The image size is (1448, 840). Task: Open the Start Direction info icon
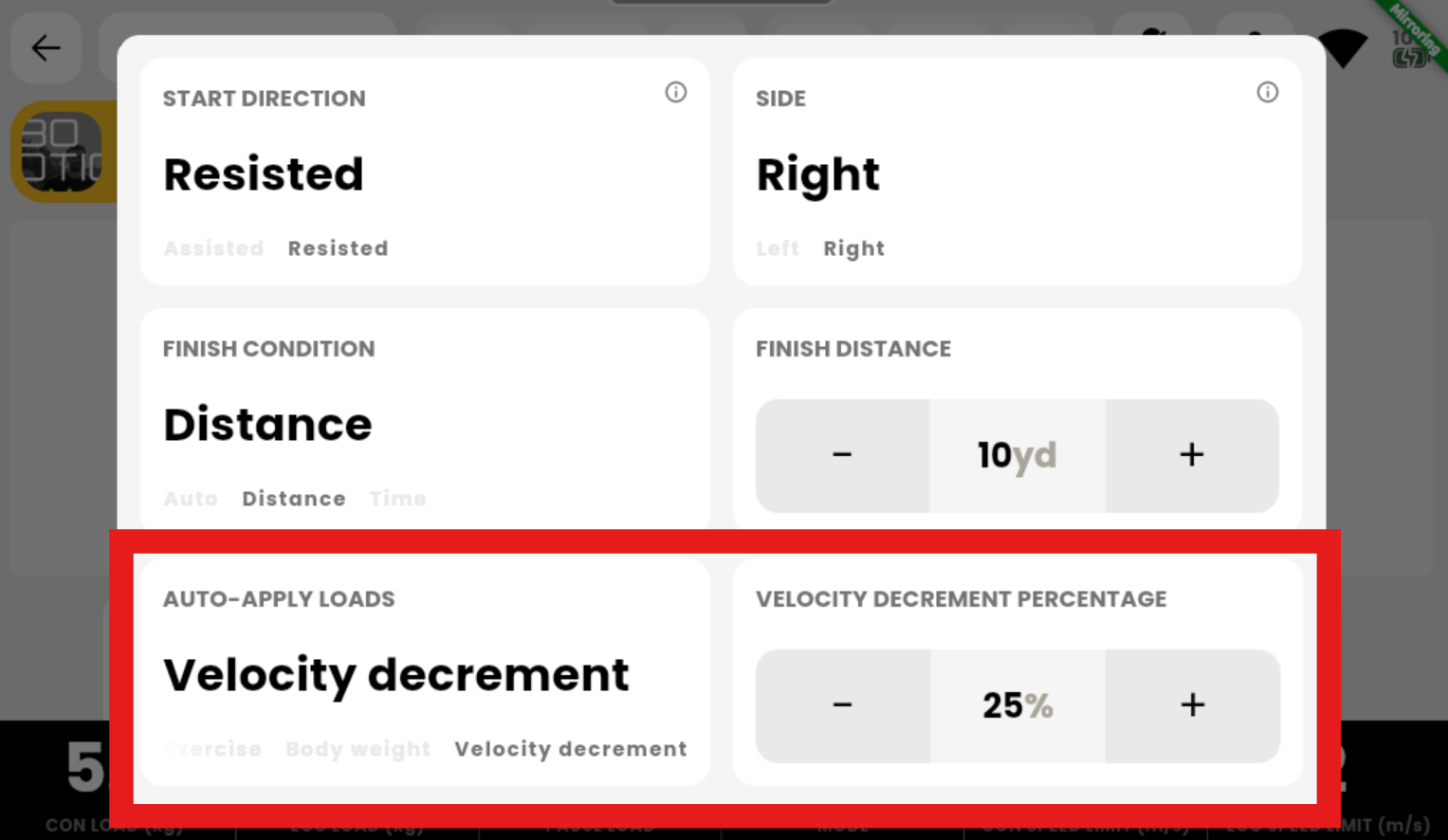coord(675,92)
